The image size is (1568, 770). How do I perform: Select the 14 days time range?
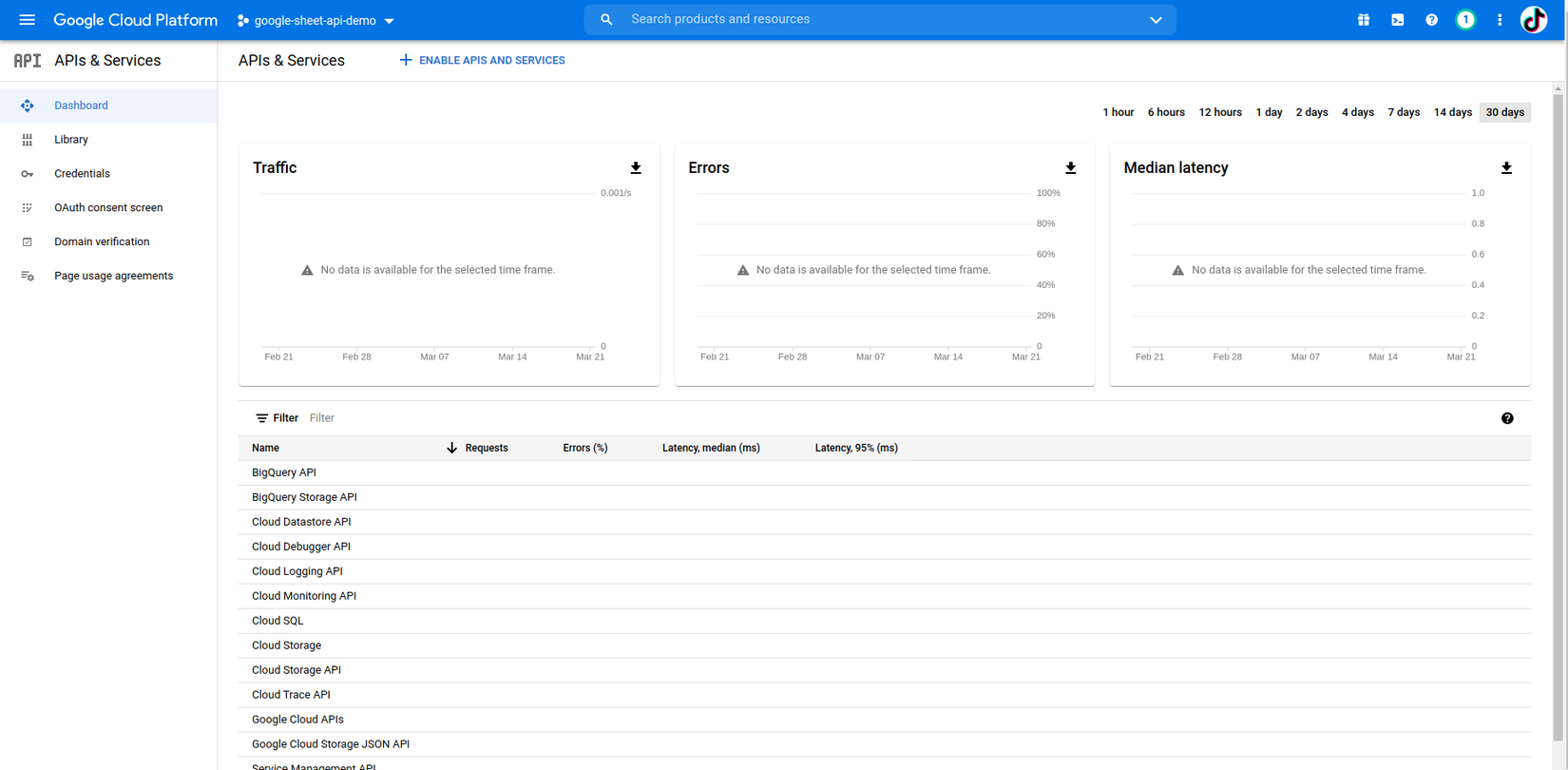click(x=1453, y=112)
